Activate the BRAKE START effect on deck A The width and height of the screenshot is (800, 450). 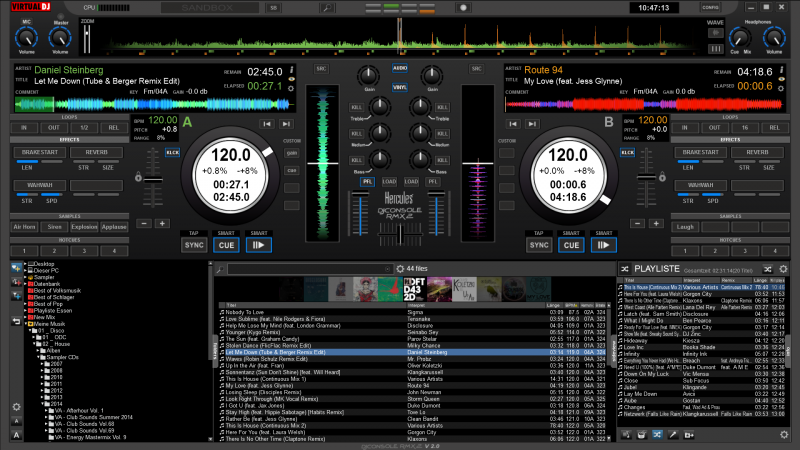pyautogui.click(x=39, y=152)
